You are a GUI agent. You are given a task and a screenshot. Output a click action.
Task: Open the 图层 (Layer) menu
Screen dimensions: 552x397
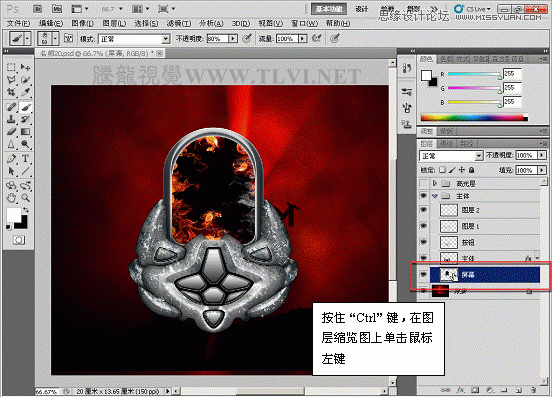point(114,23)
